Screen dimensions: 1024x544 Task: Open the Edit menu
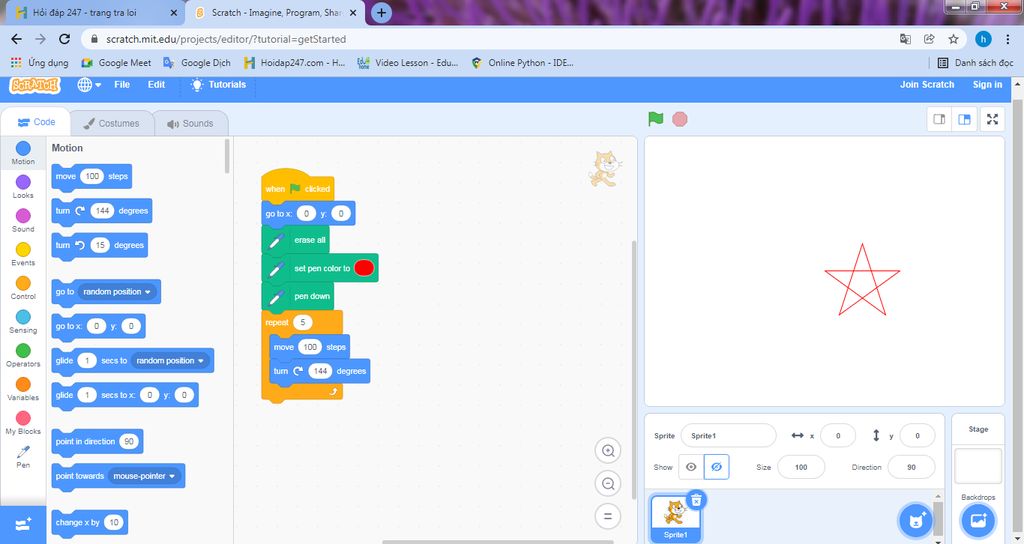pos(156,85)
